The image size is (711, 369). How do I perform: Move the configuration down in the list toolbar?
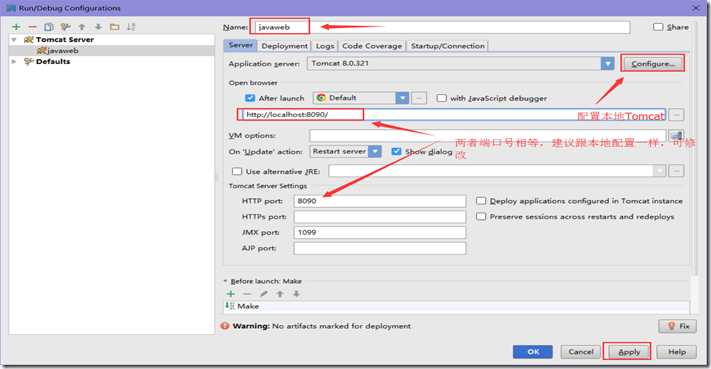pyautogui.click(x=98, y=27)
